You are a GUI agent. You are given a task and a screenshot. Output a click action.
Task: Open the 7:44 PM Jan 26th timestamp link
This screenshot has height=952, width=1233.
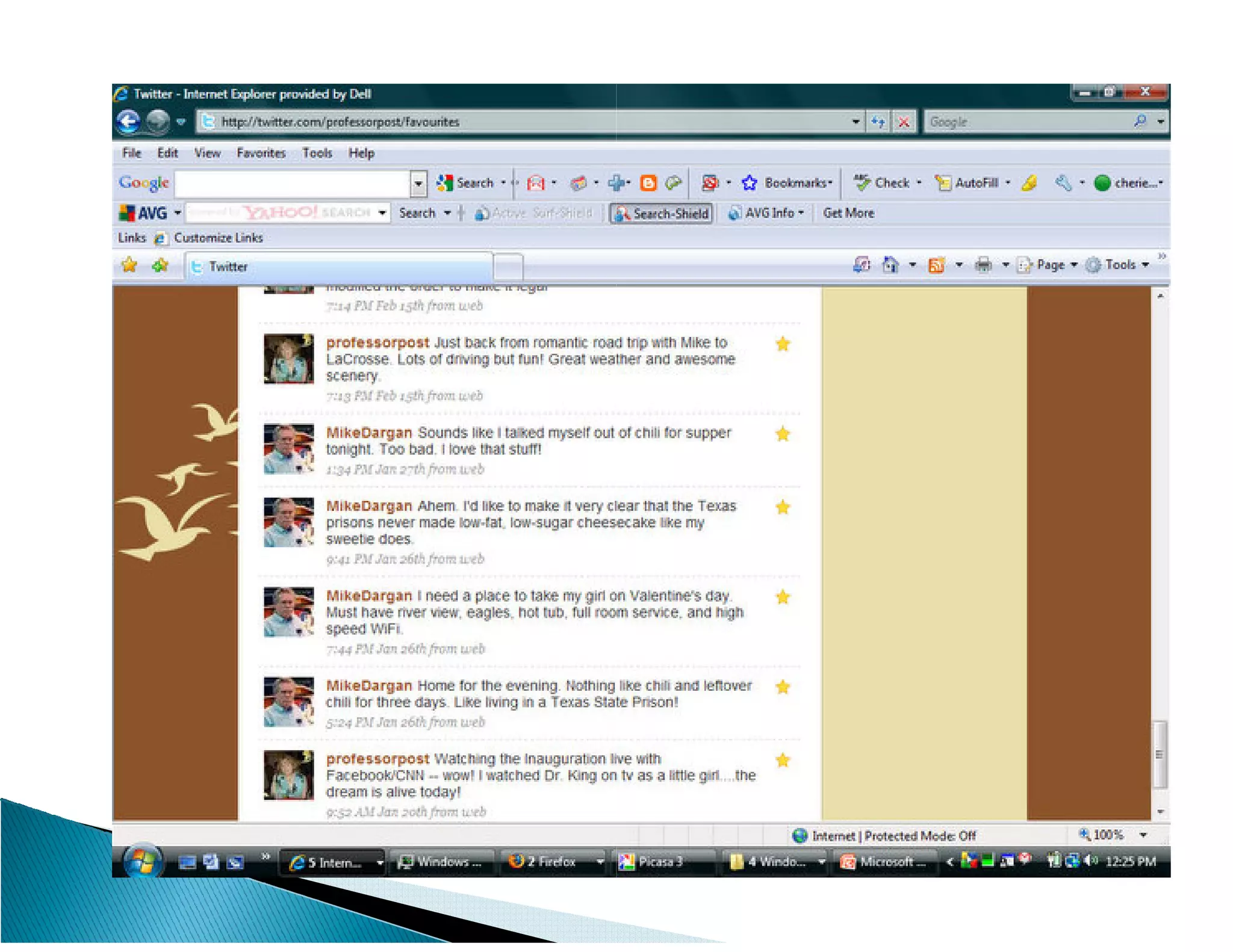(x=406, y=649)
